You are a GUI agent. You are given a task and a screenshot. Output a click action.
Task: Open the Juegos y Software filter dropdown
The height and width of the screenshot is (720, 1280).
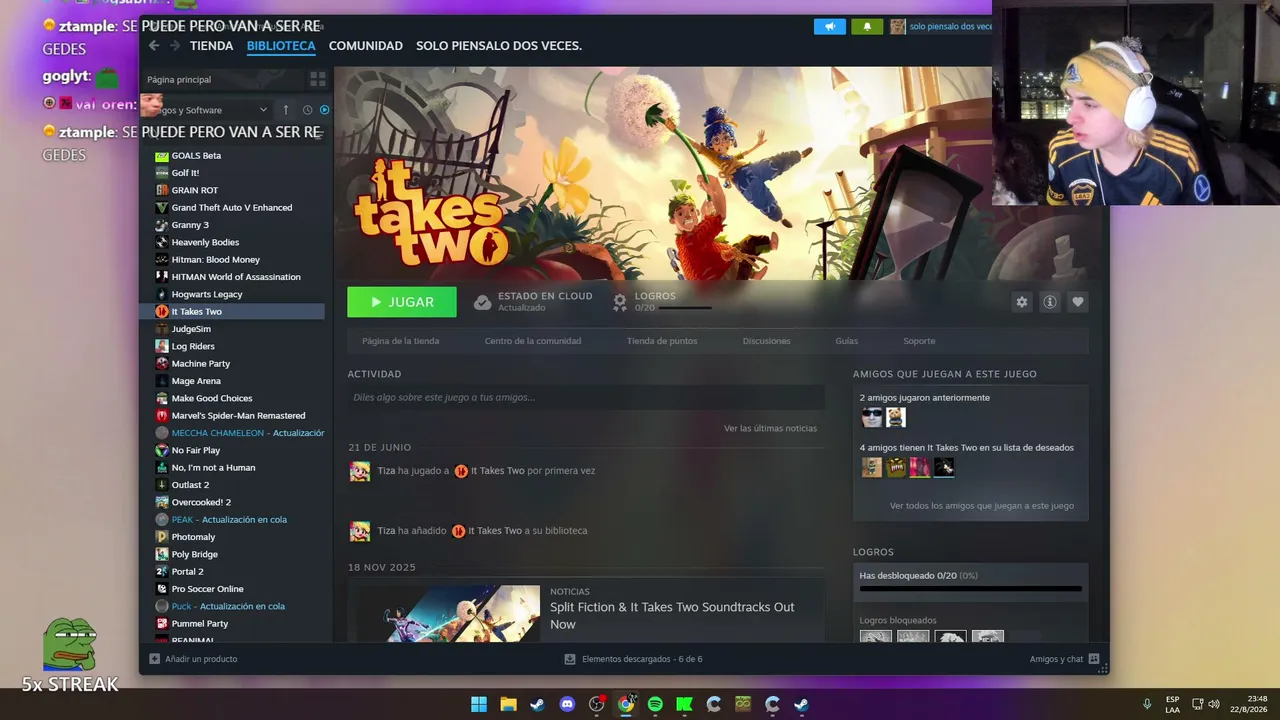[x=206, y=110]
